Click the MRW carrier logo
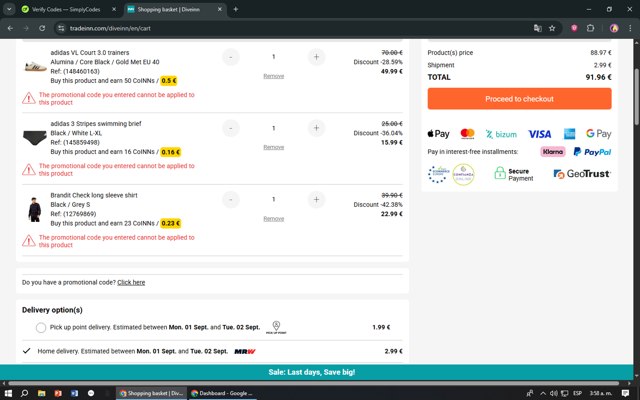 tap(245, 351)
